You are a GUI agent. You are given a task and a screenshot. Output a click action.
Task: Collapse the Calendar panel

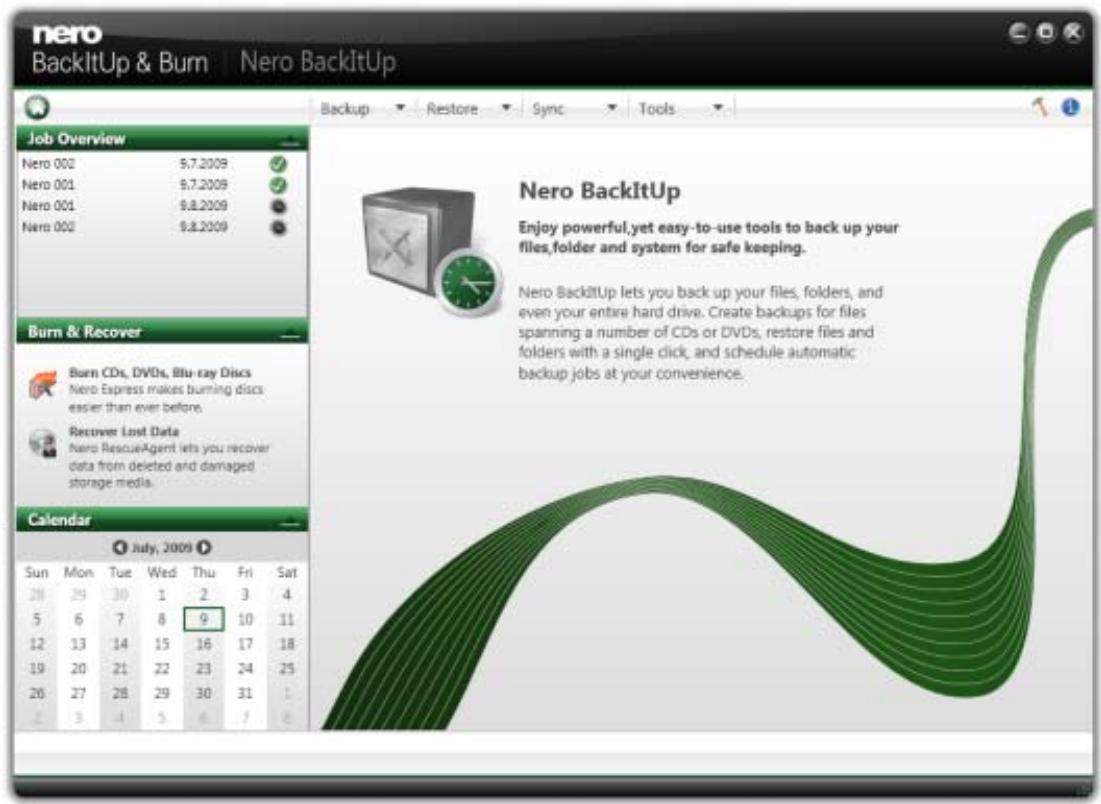[x=290, y=521]
